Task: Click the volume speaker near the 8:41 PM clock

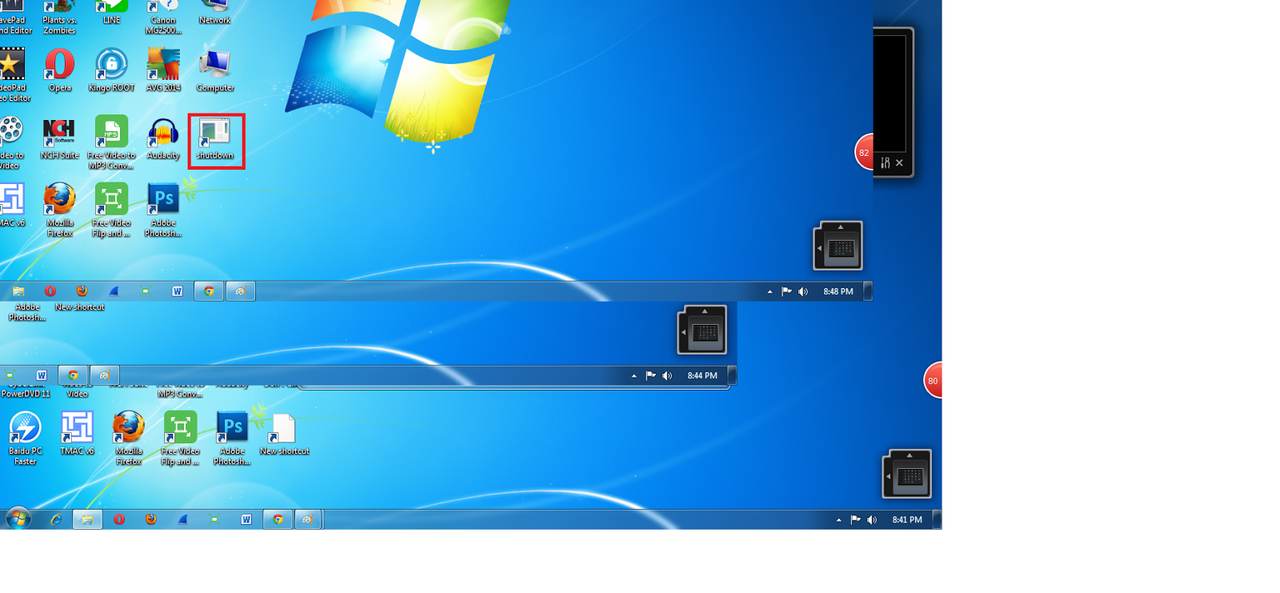Action: (x=872, y=520)
